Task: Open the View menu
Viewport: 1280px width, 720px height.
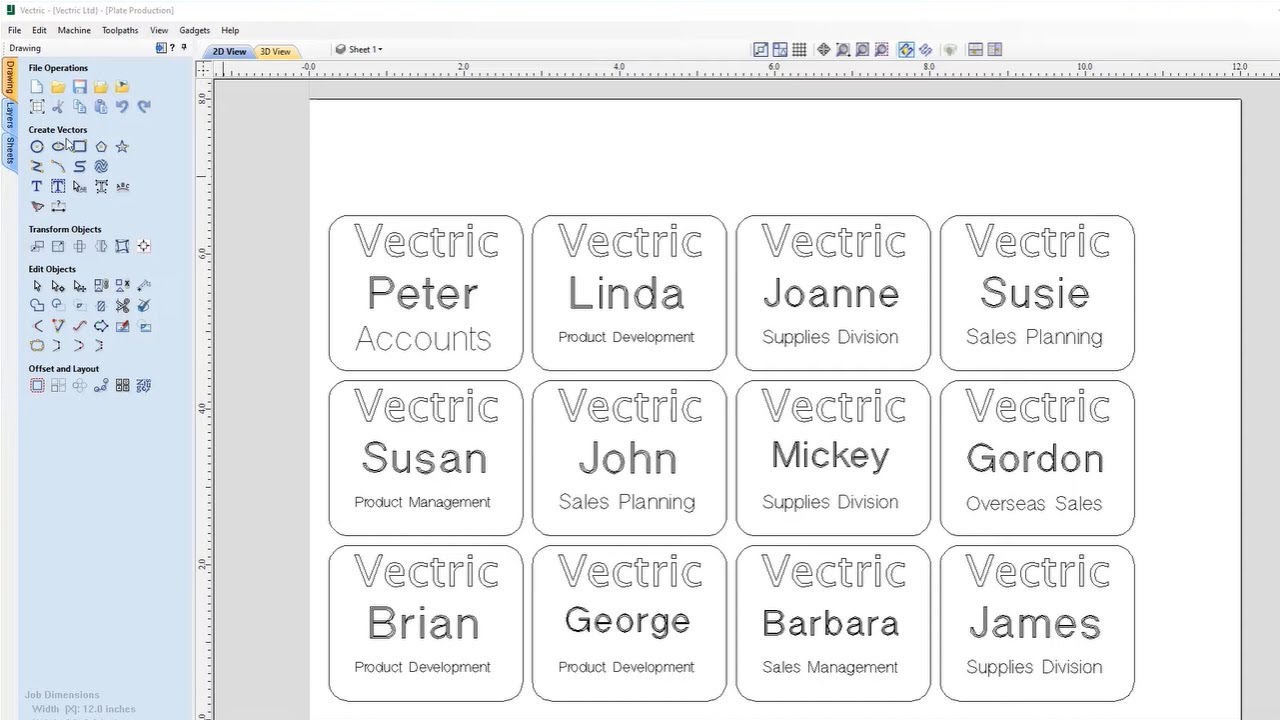Action: click(x=159, y=30)
